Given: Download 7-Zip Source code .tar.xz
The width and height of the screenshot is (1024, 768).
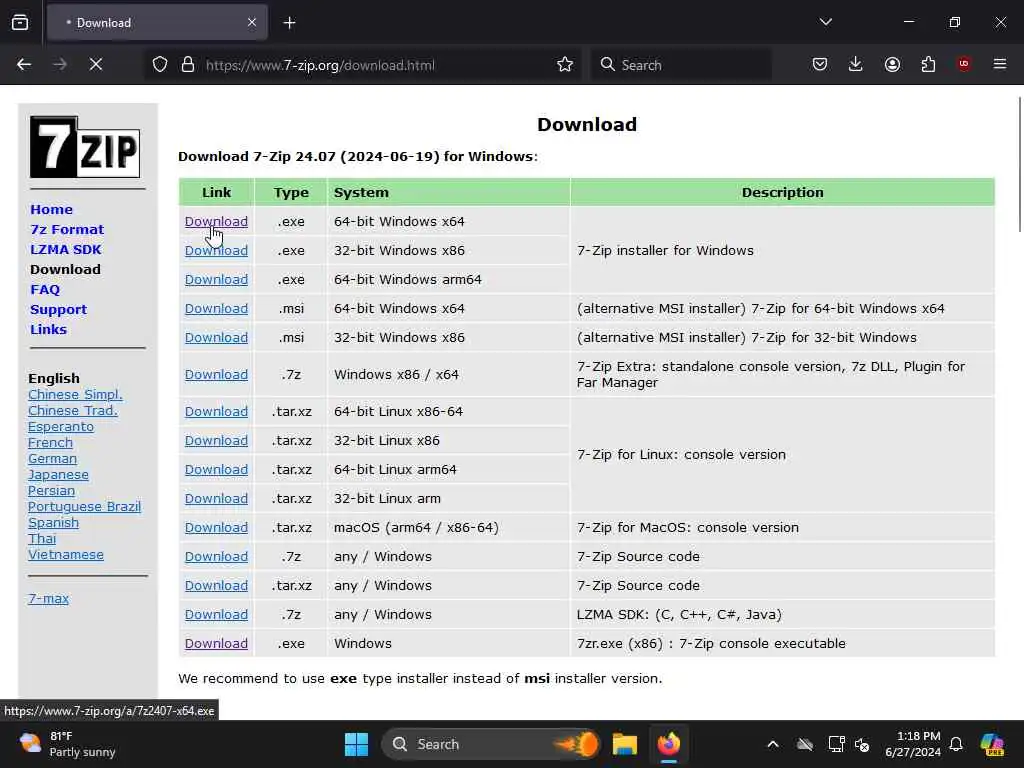Looking at the screenshot, I should 216,586.
